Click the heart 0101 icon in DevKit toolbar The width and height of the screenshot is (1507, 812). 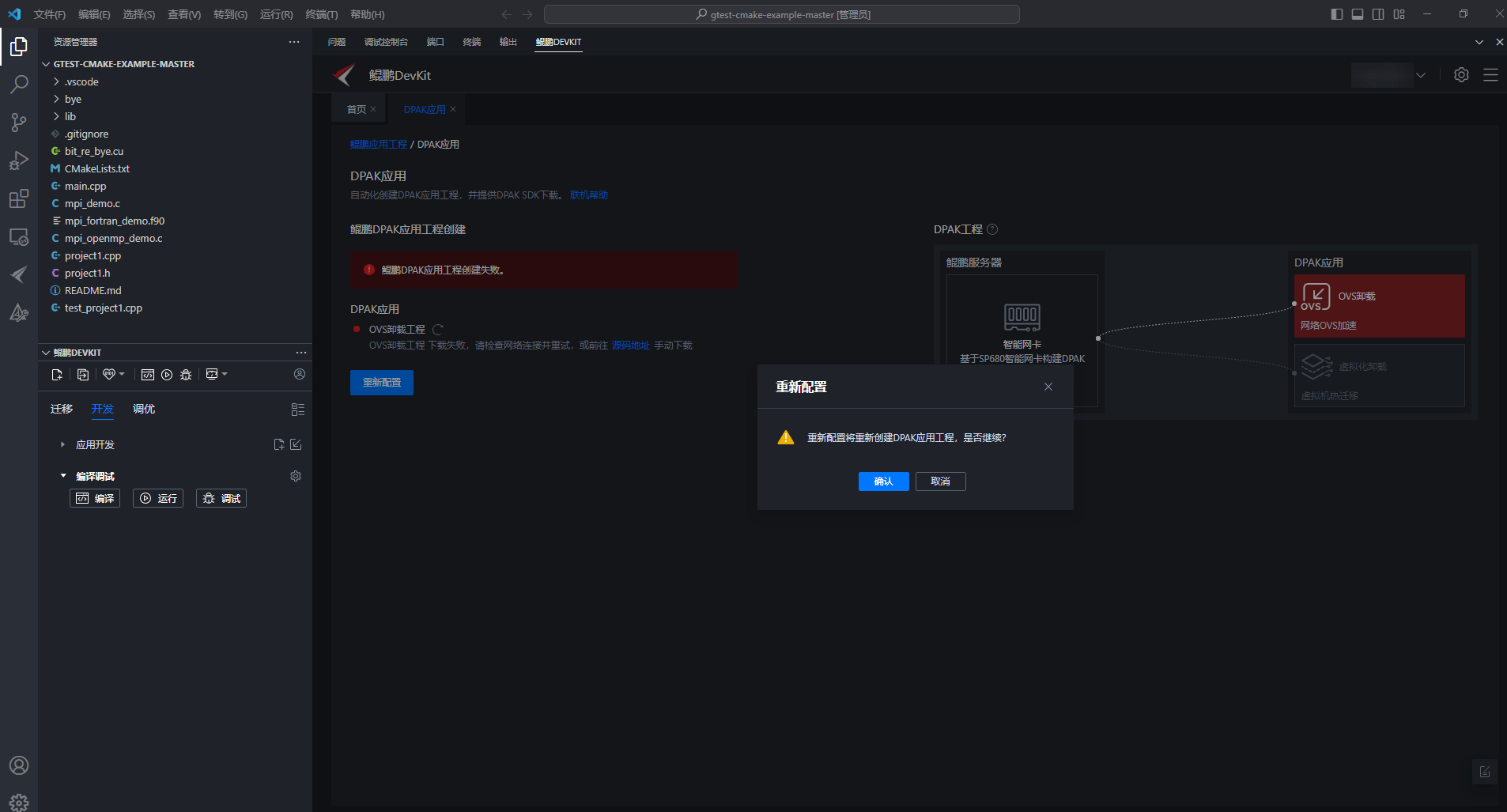pyautogui.click(x=109, y=375)
